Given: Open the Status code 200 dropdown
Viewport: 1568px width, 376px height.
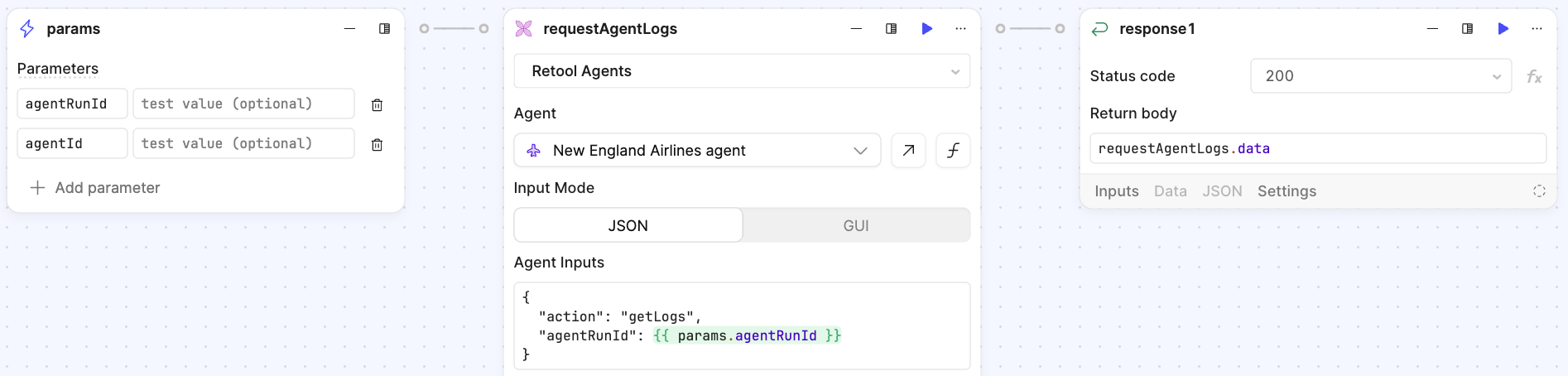Looking at the screenshot, I should pos(1380,76).
